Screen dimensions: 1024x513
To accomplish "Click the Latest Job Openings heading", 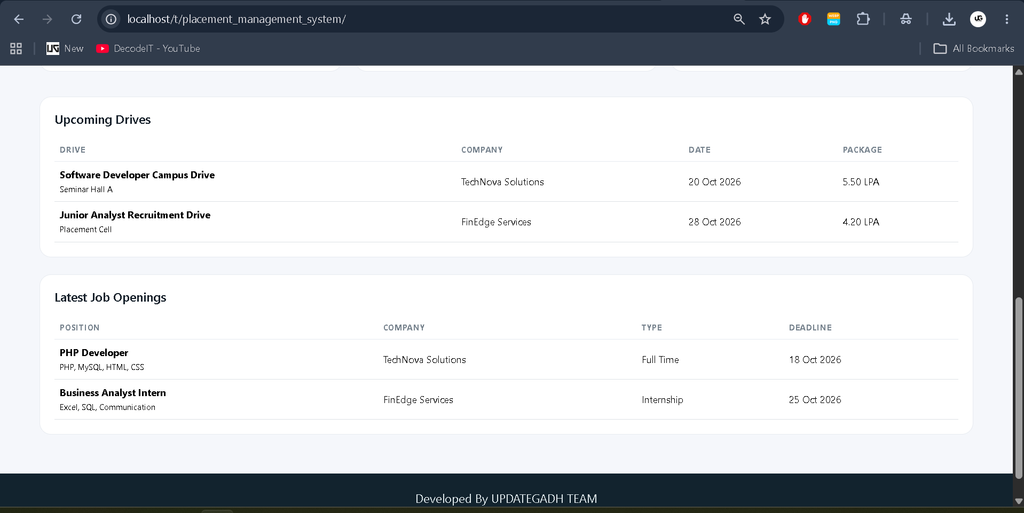I will click(110, 298).
